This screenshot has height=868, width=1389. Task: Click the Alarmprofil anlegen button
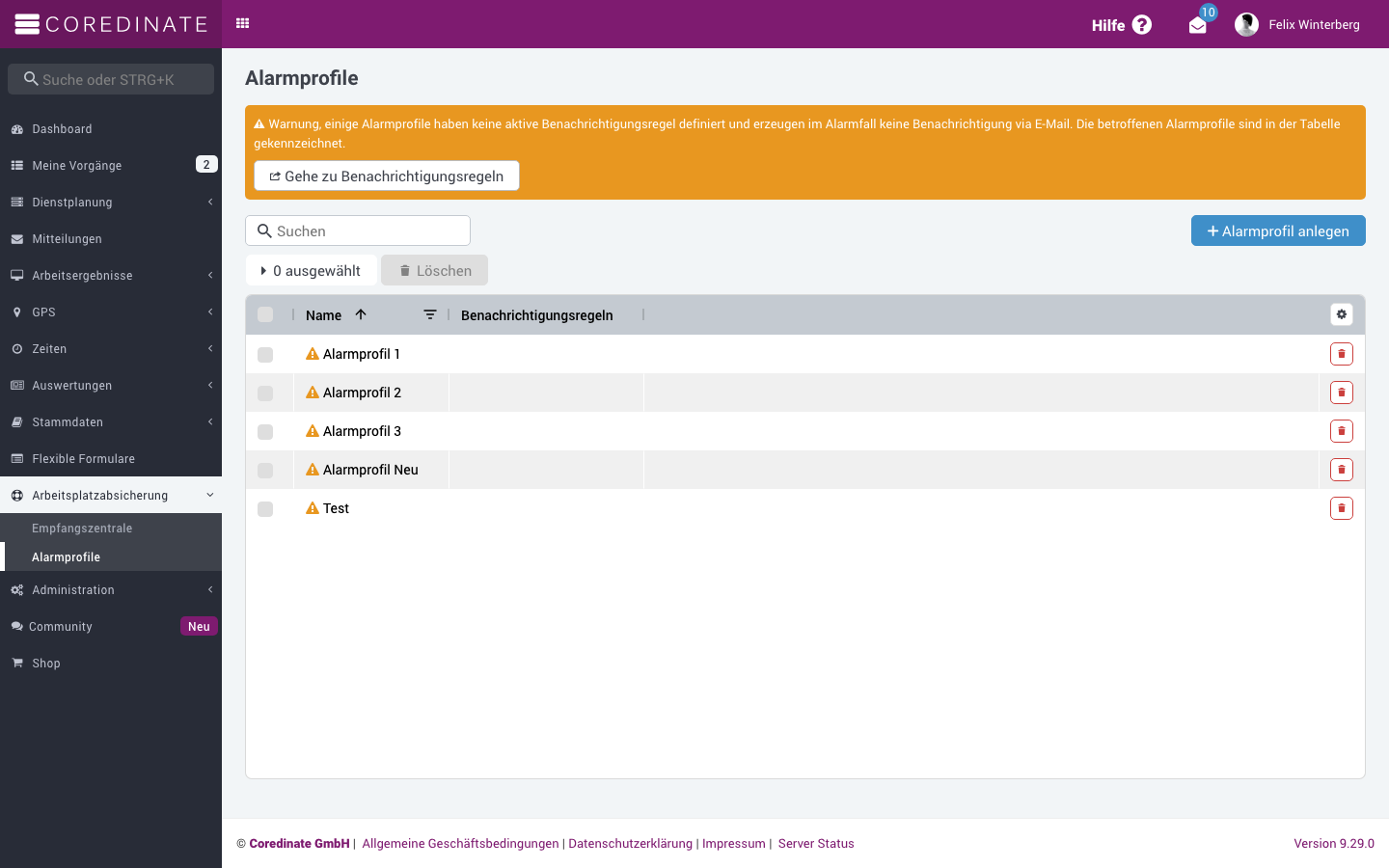coord(1278,231)
